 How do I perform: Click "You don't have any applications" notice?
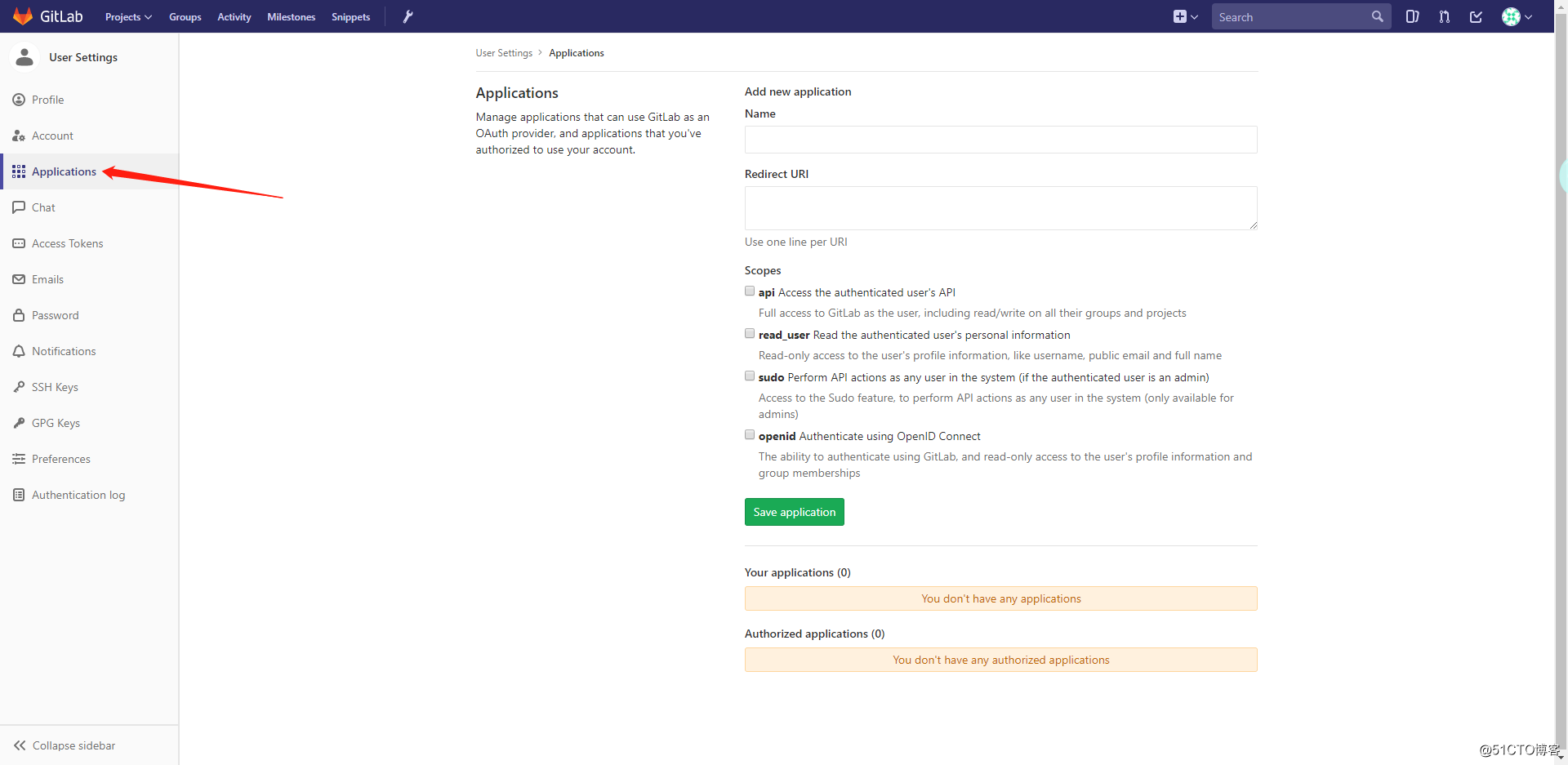[1001, 598]
